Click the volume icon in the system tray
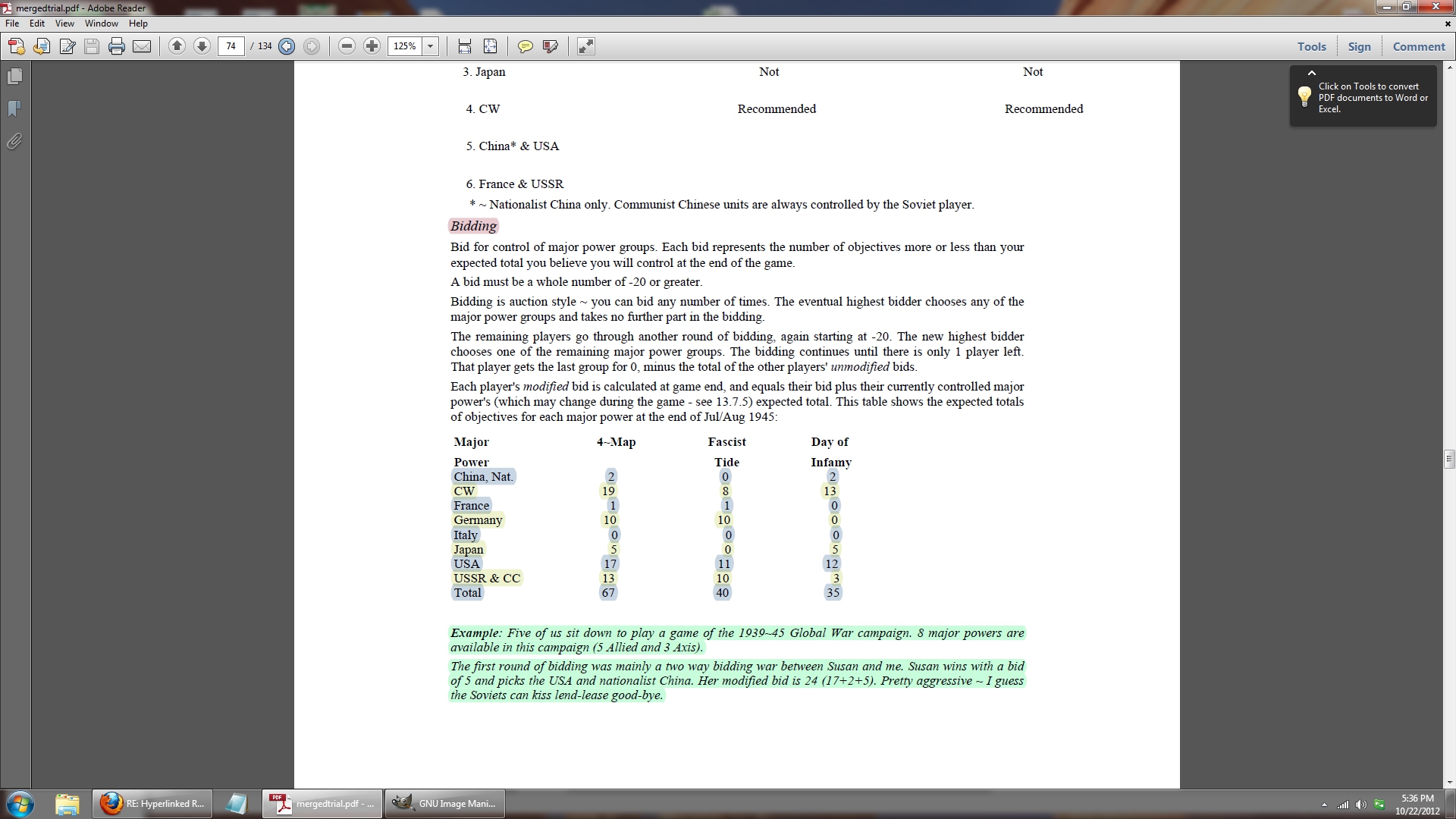 tap(1360, 805)
